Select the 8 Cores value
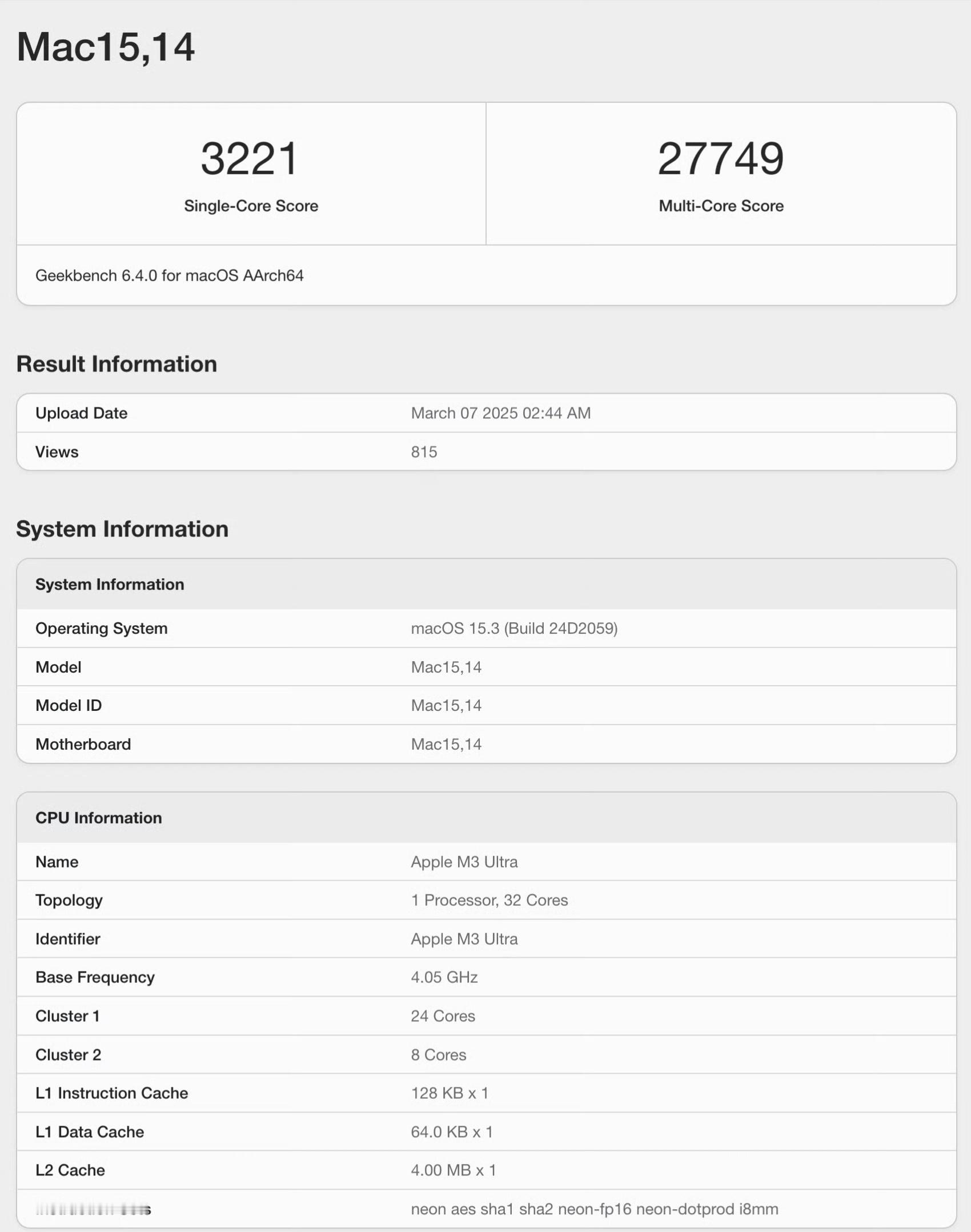The width and height of the screenshot is (971, 1232). [x=438, y=1055]
